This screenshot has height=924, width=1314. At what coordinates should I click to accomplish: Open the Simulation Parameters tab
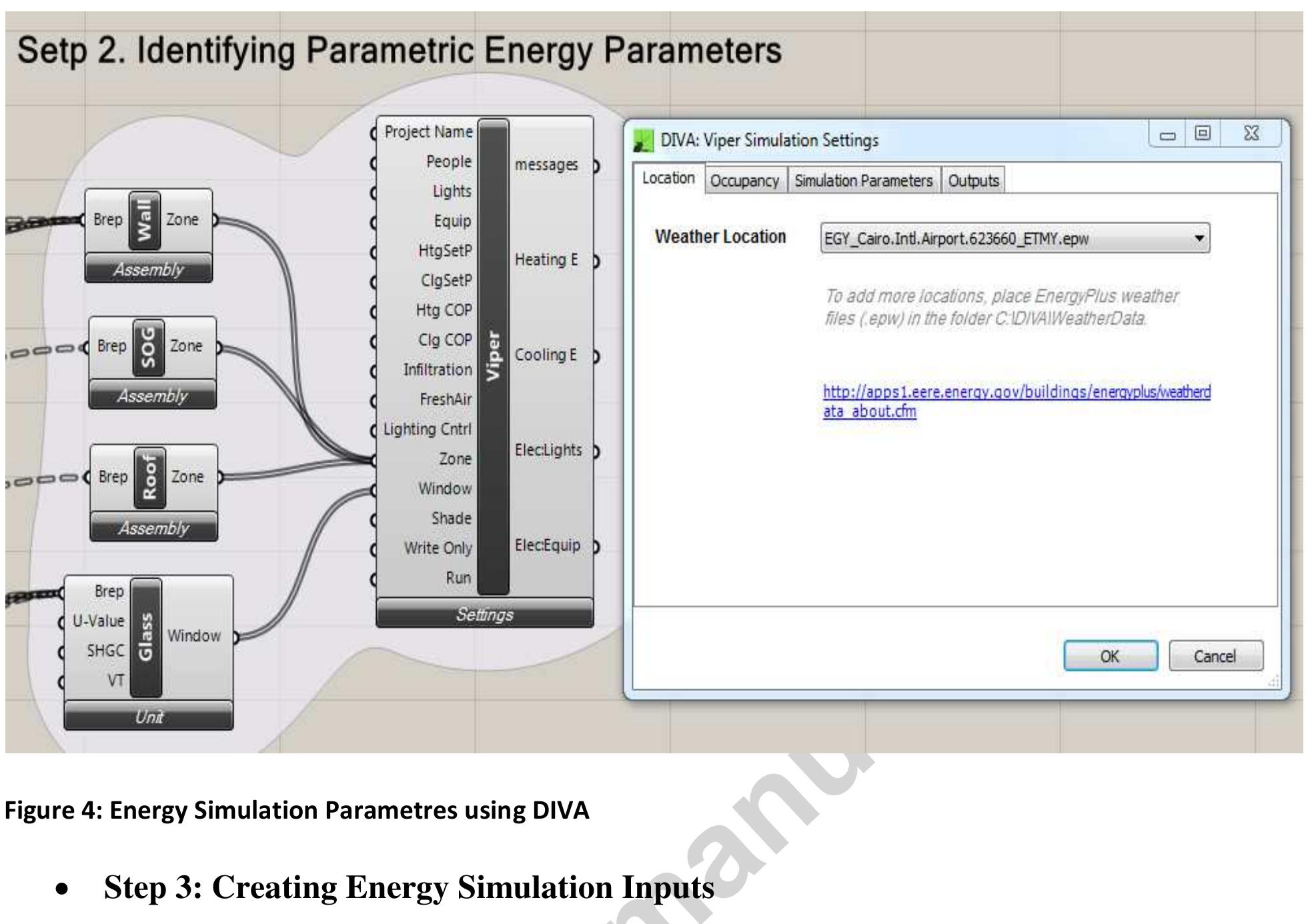[x=863, y=181]
